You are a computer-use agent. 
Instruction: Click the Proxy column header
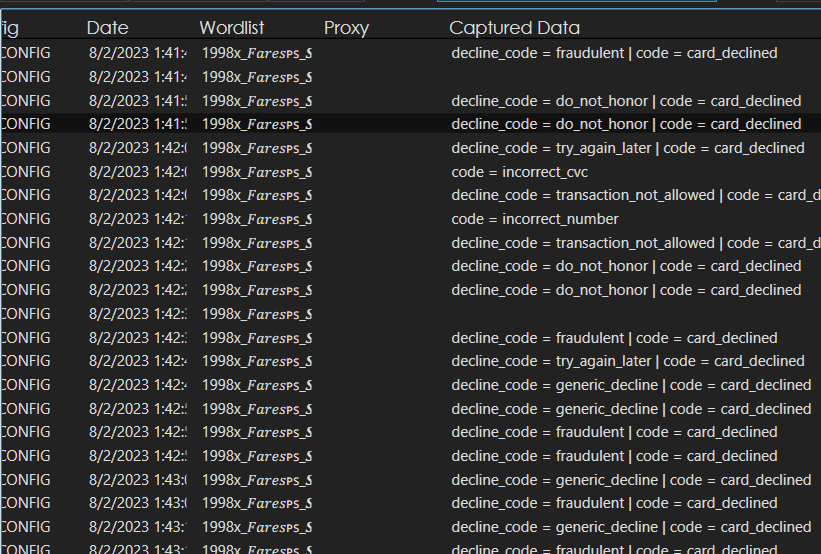click(346, 28)
